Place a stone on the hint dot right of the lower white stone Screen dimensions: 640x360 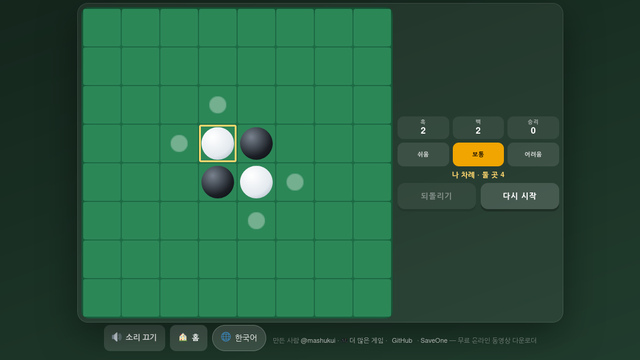pos(295,182)
